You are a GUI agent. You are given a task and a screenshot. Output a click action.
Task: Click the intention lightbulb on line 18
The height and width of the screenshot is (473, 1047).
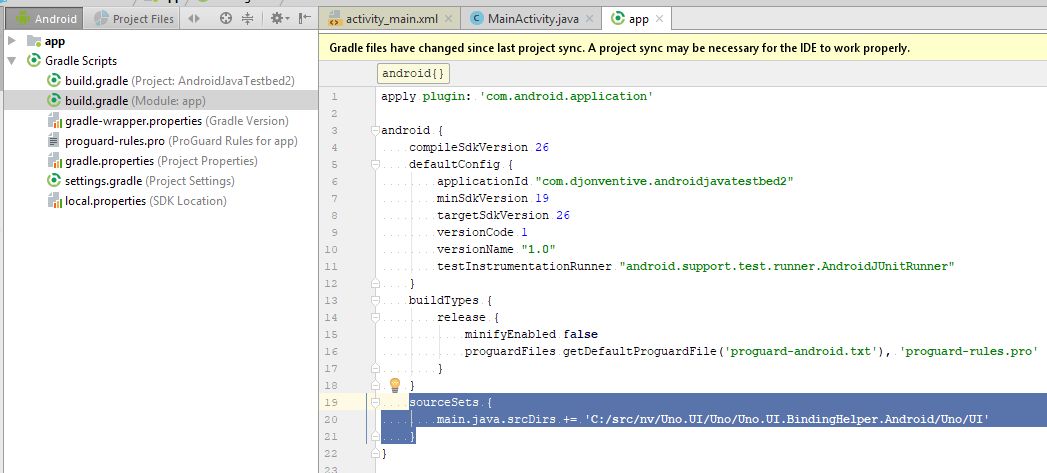click(395, 385)
